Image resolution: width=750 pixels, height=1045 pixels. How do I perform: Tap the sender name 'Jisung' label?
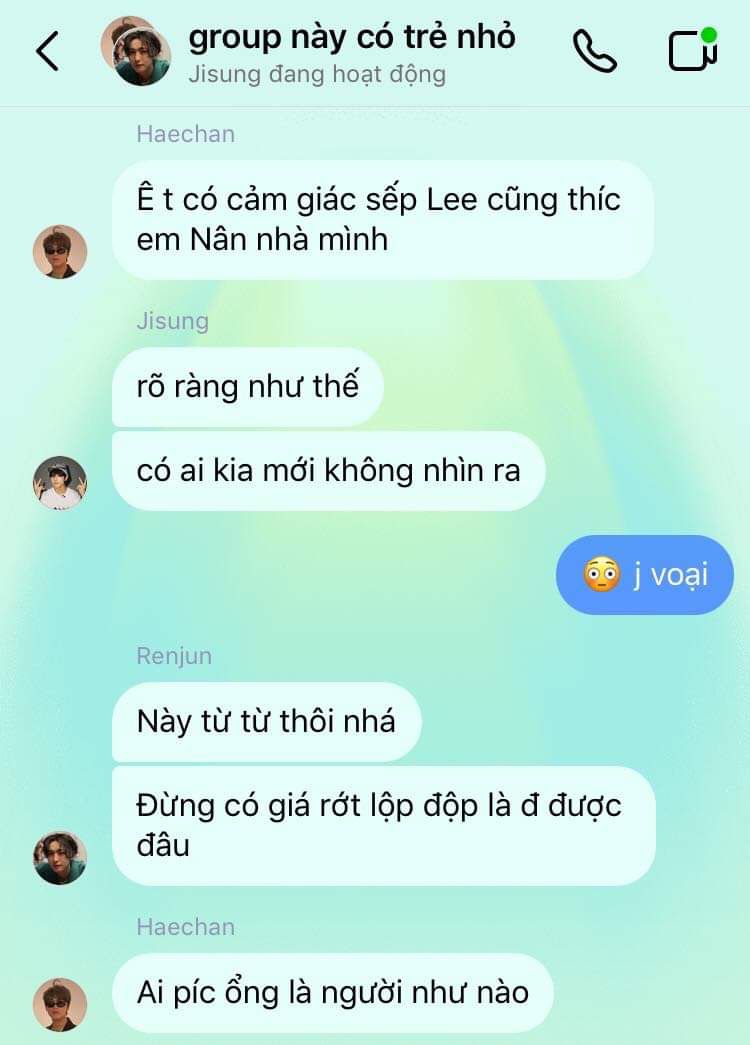coord(173,321)
